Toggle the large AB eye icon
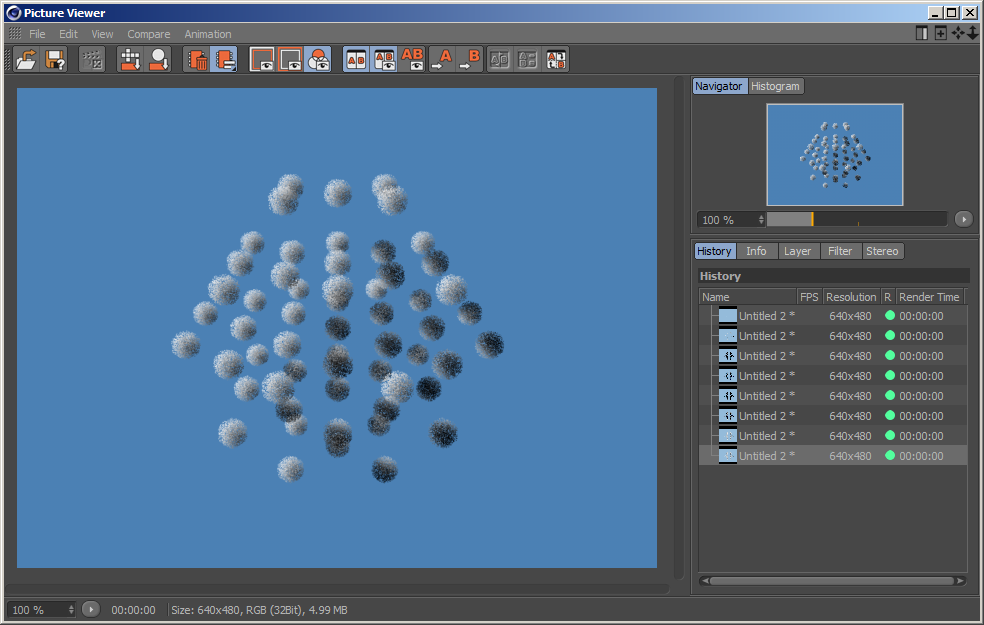Screen dimensions: 984x625 [x=412, y=60]
